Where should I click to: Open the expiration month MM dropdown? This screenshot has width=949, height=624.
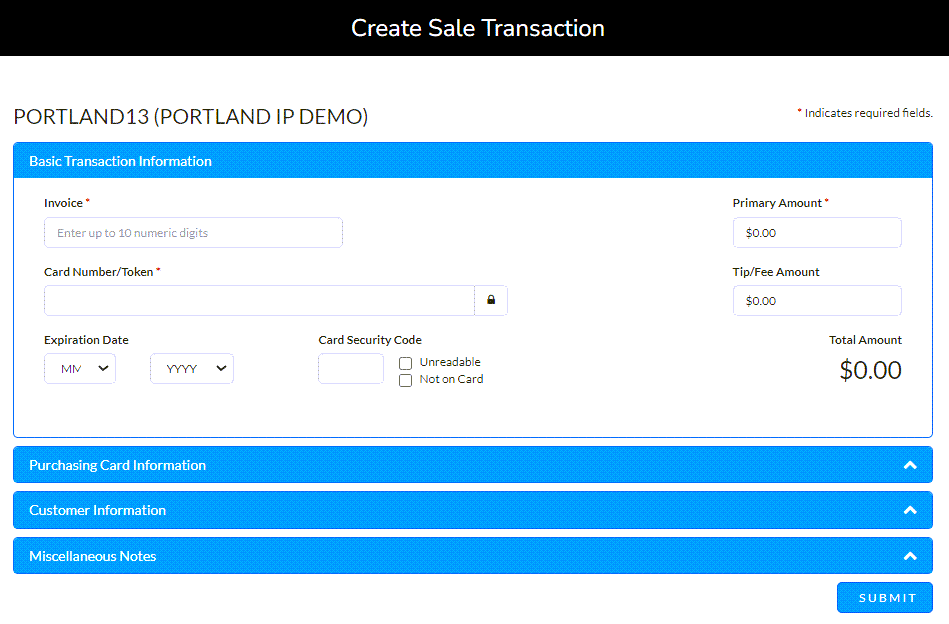79,368
